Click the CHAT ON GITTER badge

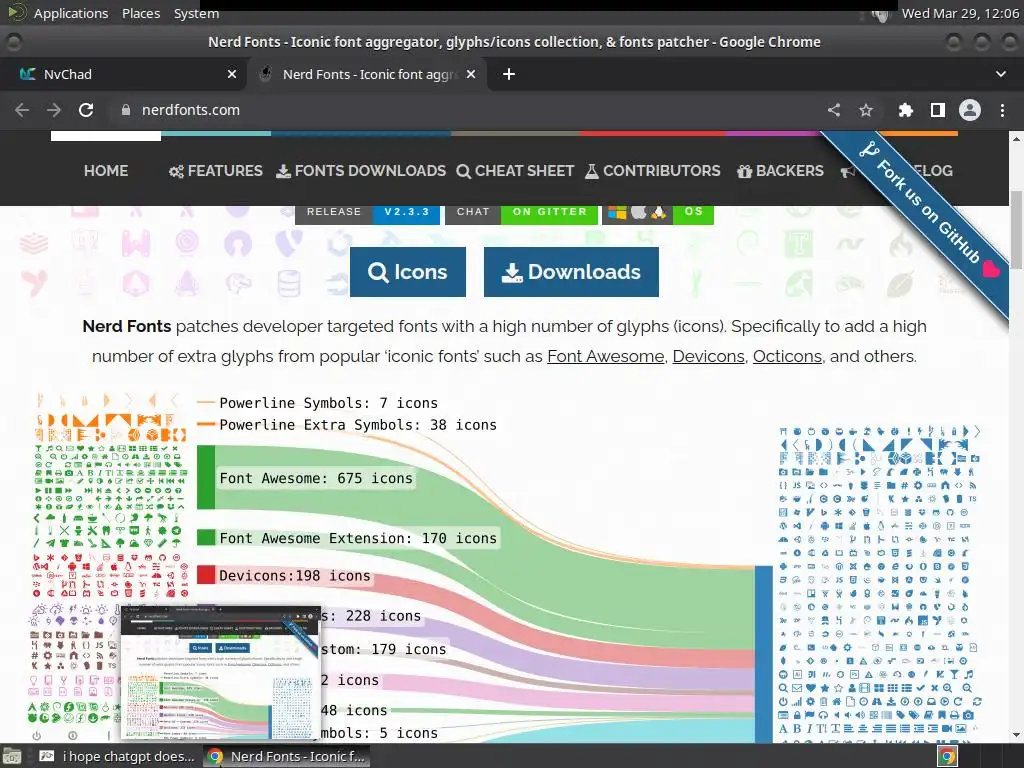(x=521, y=212)
